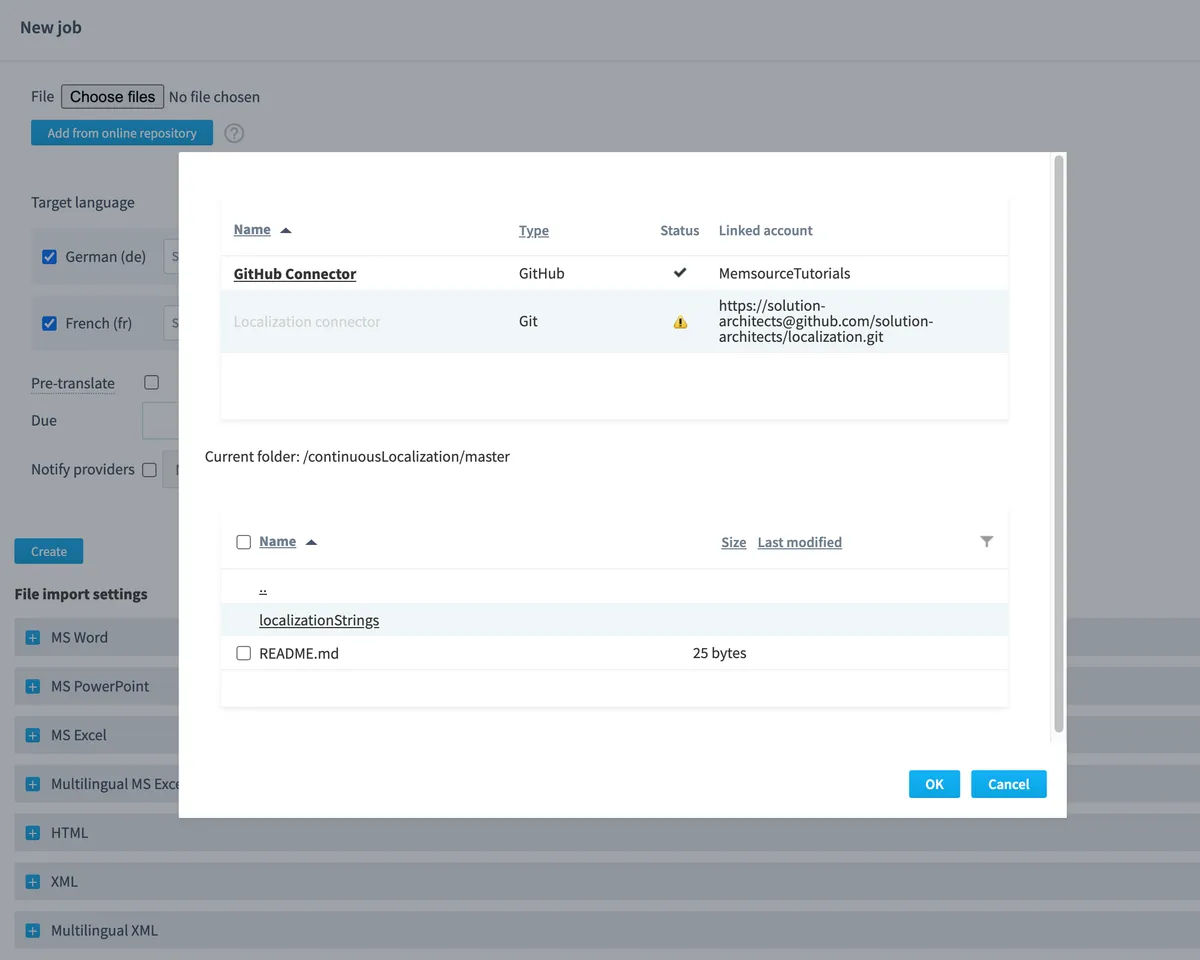The image size is (1200, 960).
Task: Click the Pre-translate label link
Action: pos(73,383)
